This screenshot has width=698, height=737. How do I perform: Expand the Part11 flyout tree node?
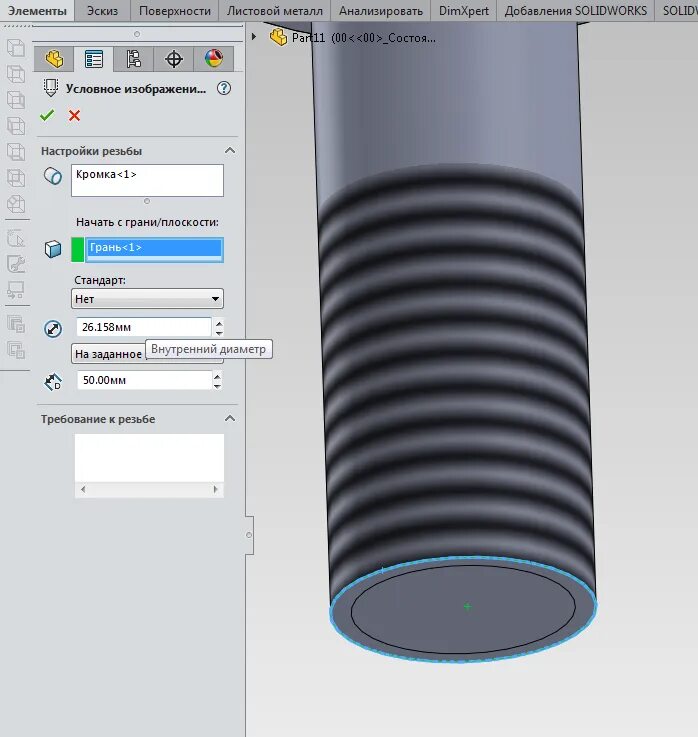(x=254, y=36)
